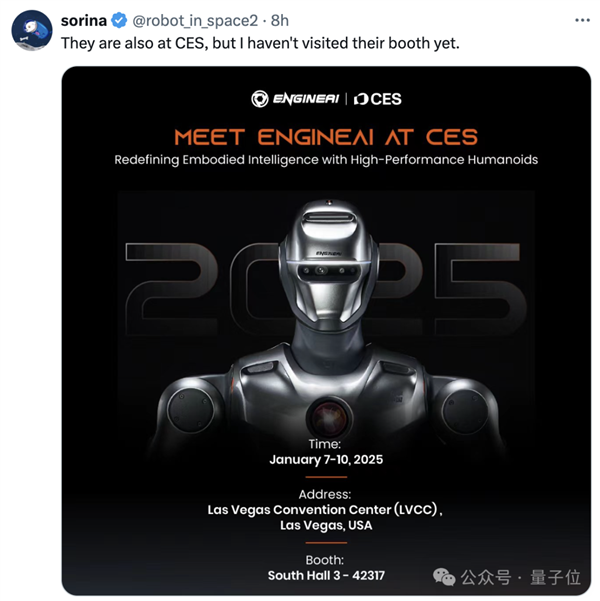The height and width of the screenshot is (601, 600).
Task: Click the 量子位 watermark text
Action: coord(564,578)
